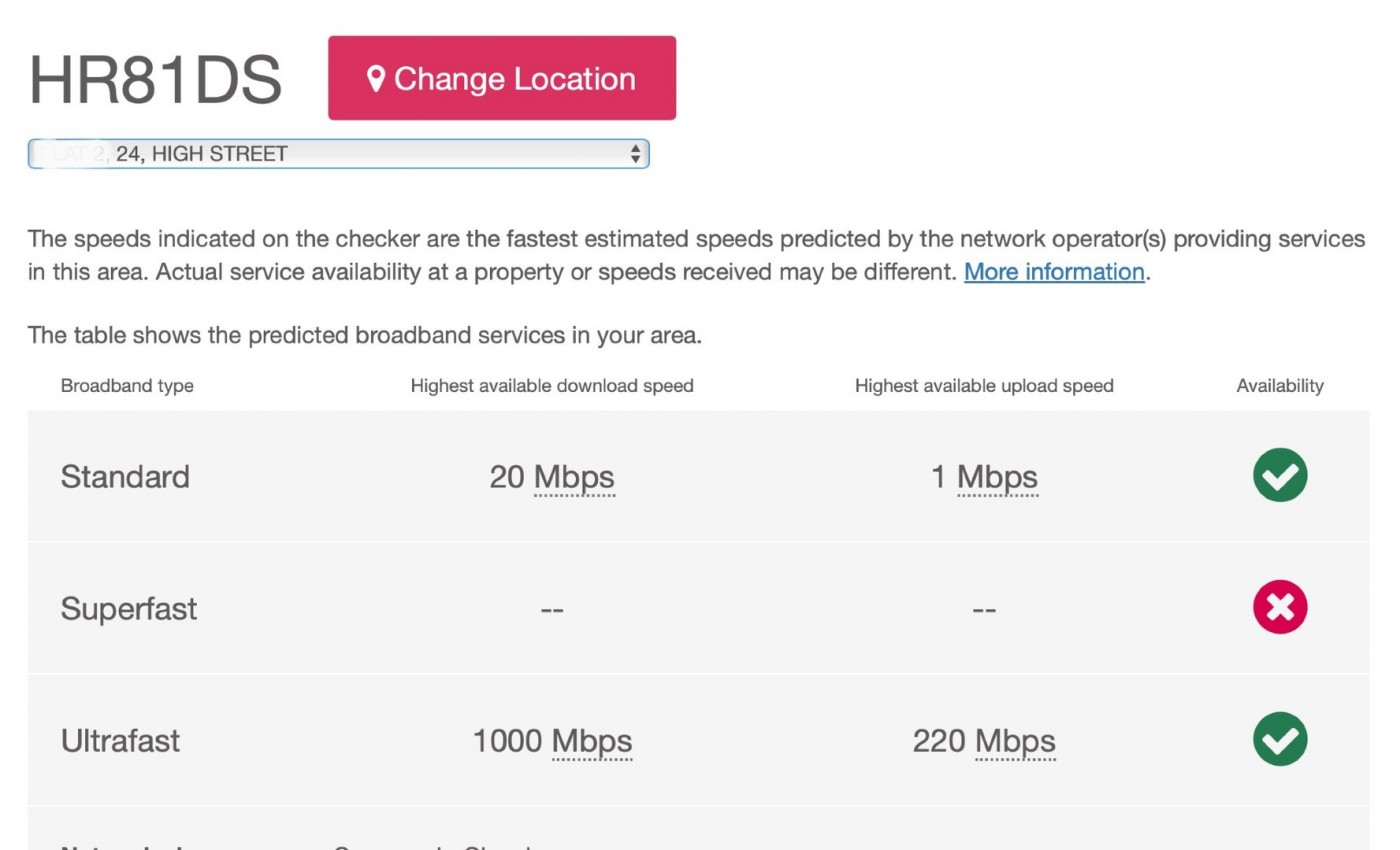Click the green availability tick for Standard
The height and width of the screenshot is (850, 1400).
1280,475
